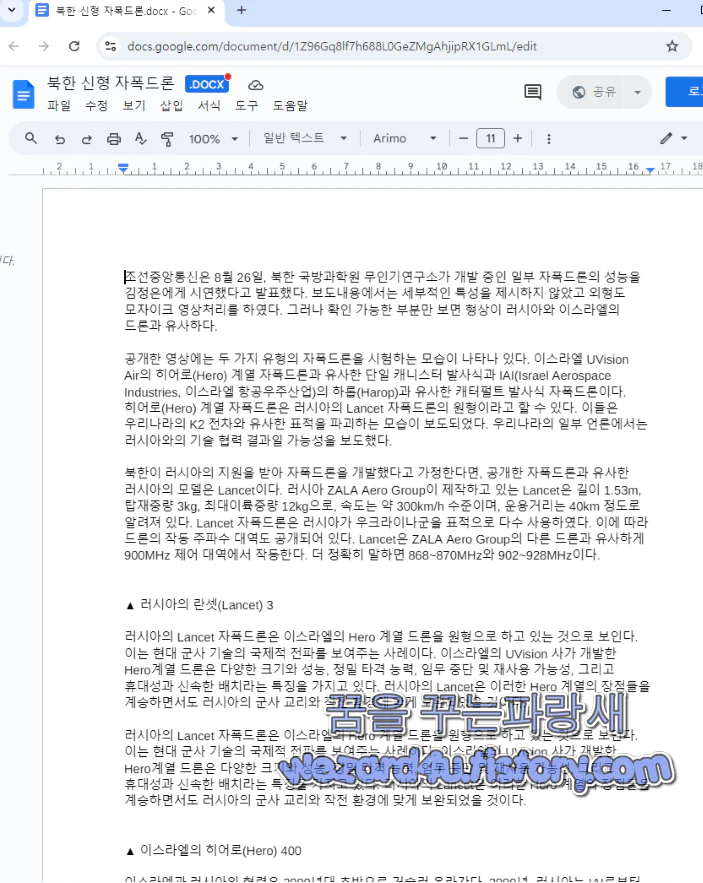Bookmark this page with the star icon
Screen dimensions: 703x883
(x=672, y=46)
